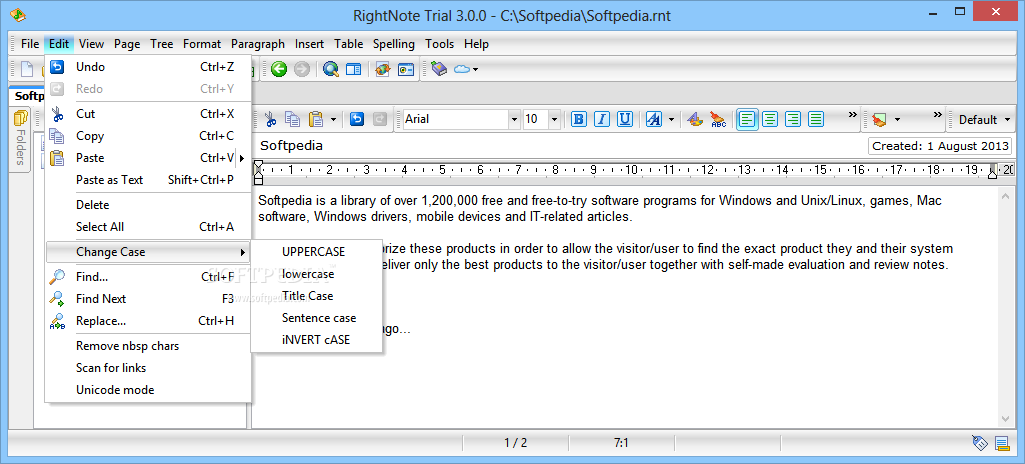Click the tag icon in the status bar

click(979, 443)
